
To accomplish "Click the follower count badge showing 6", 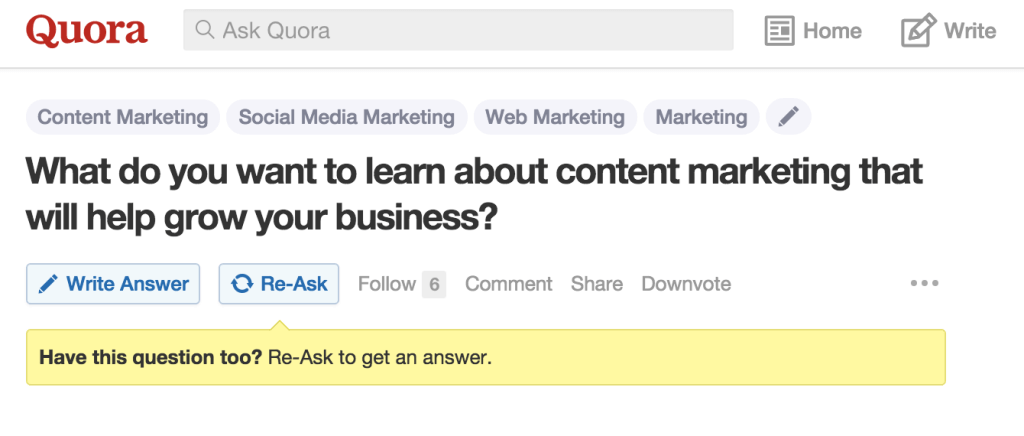I will [x=434, y=284].
